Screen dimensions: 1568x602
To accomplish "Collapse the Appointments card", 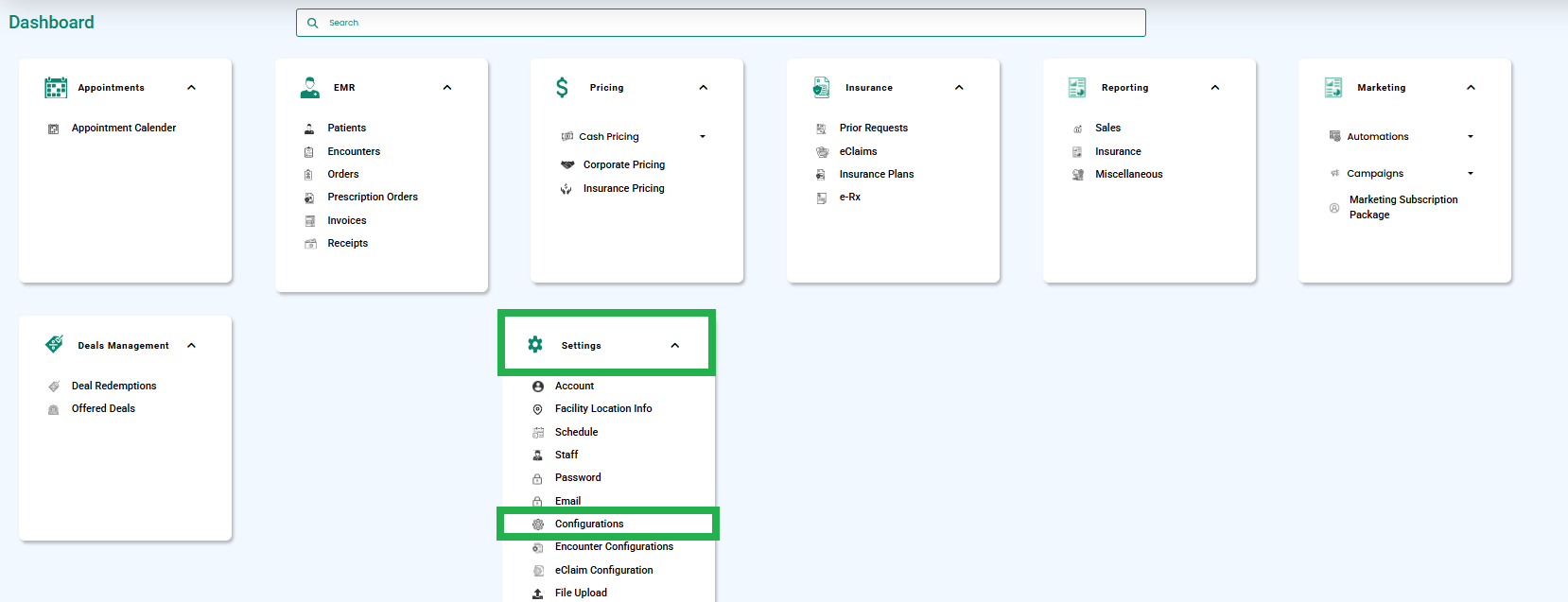I will (x=192, y=88).
